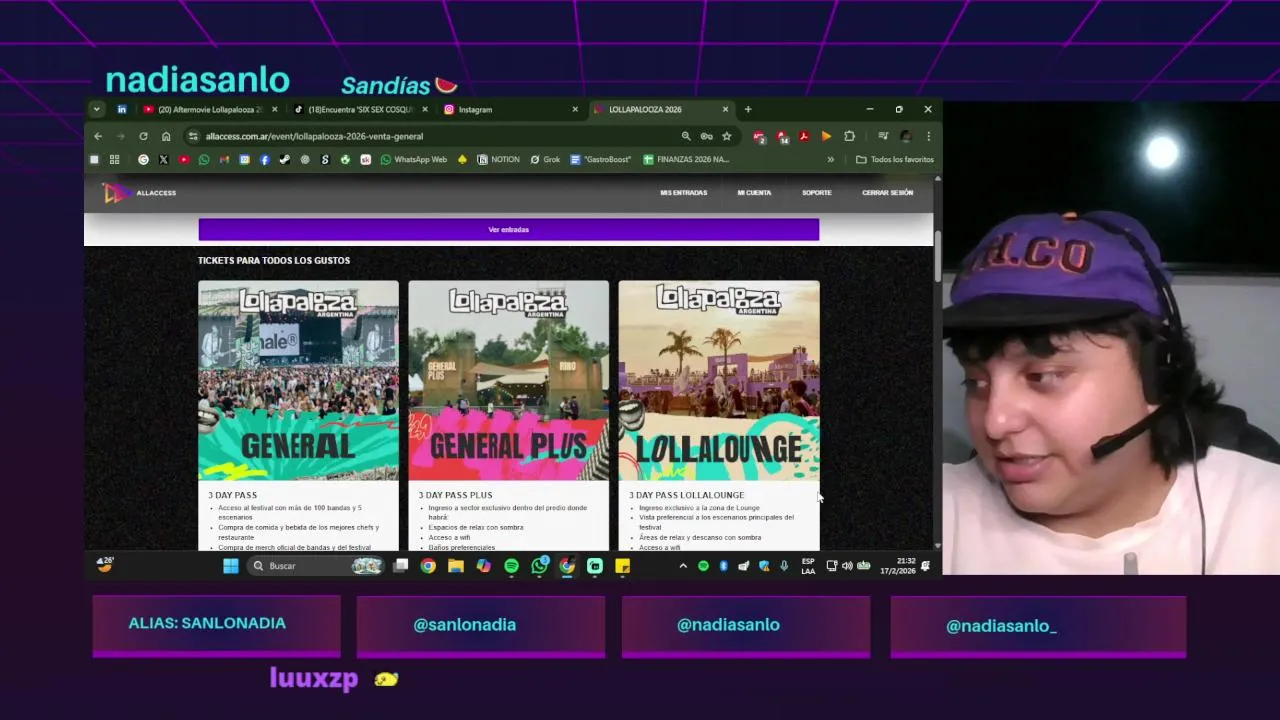This screenshot has height=720, width=1280.
Task: Switch to the SIX SEX COSQUIN TikTok tab
Action: click(360, 109)
